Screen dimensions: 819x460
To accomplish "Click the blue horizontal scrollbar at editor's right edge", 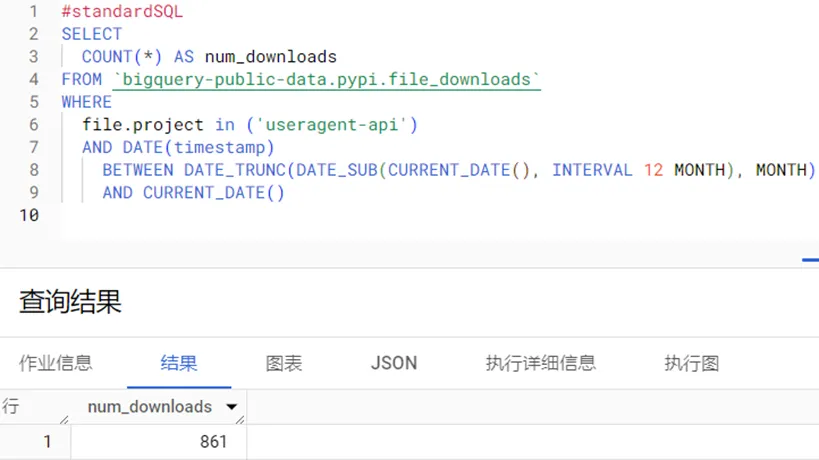I will click(810, 260).
